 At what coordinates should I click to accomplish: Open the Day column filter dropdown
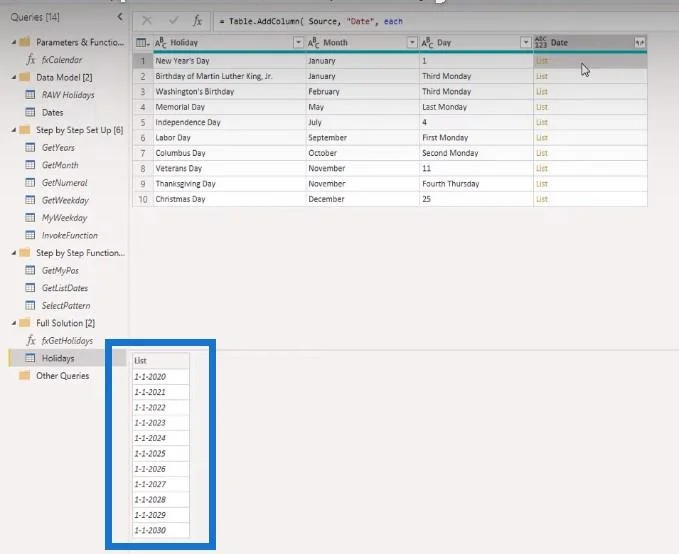coord(525,42)
